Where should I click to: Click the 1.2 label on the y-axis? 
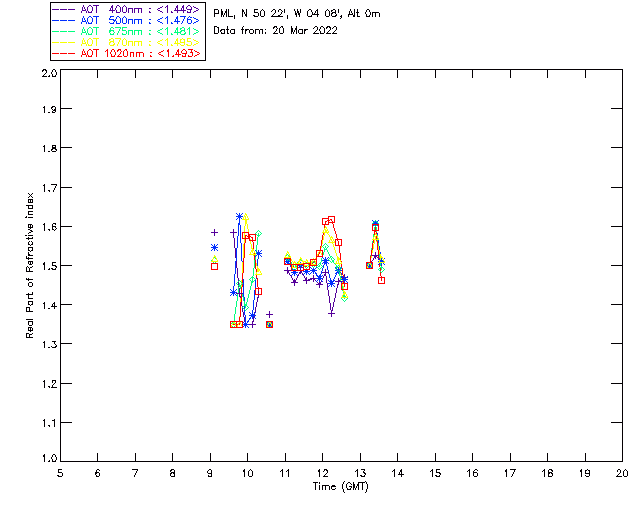click(x=49, y=384)
